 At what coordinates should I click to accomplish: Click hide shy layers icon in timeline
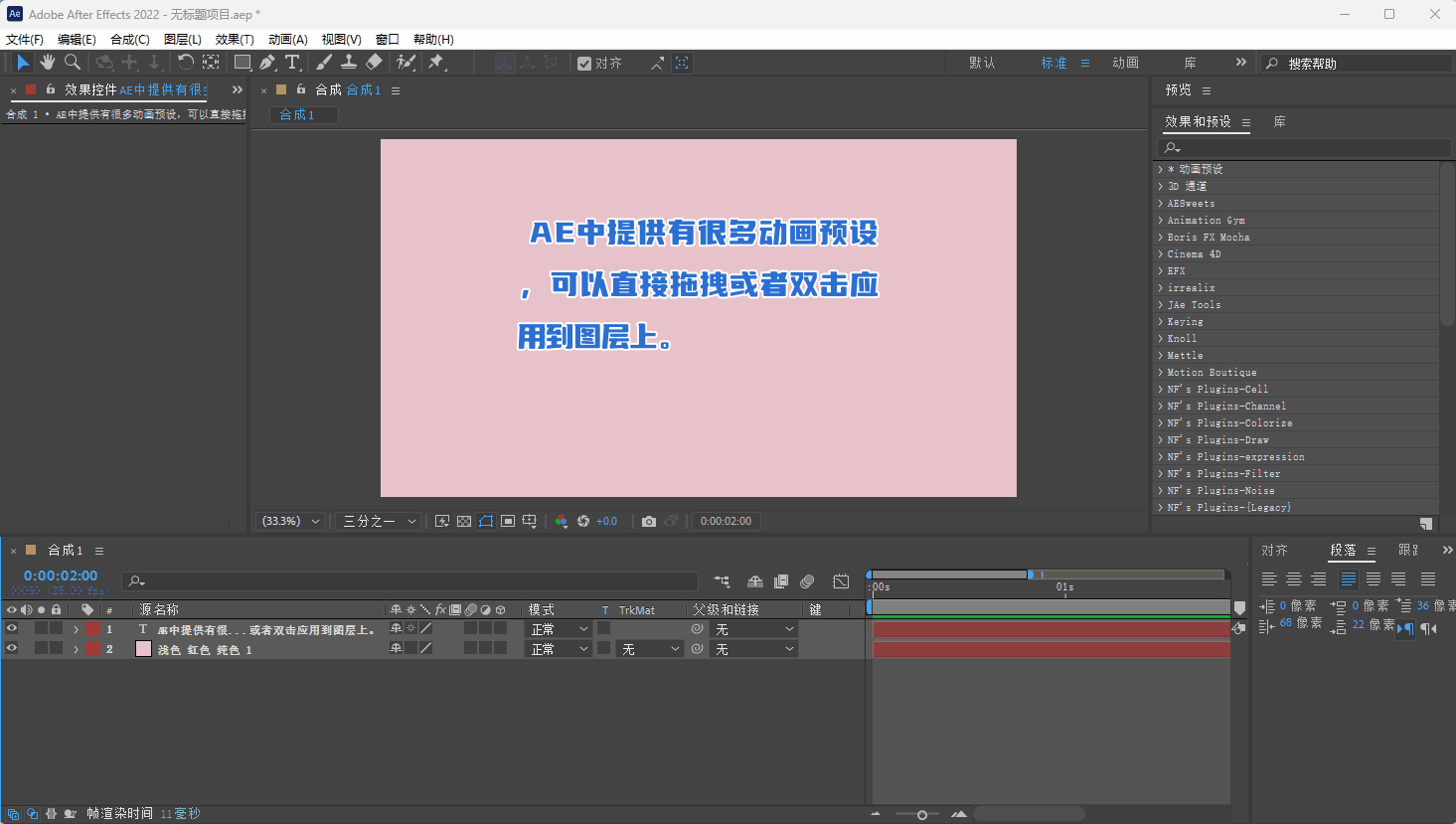[x=755, y=581]
